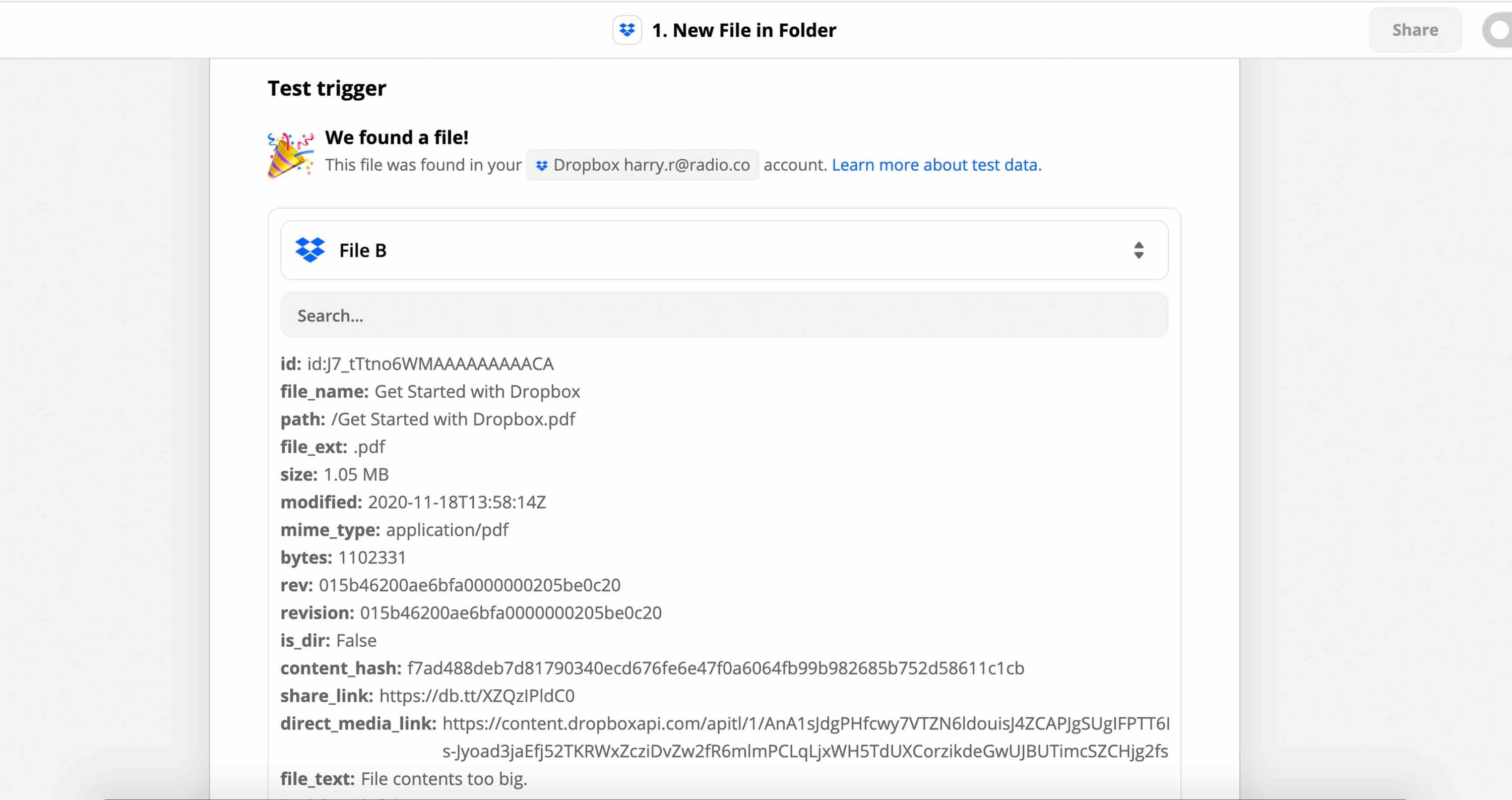Select the id field value

click(x=430, y=364)
